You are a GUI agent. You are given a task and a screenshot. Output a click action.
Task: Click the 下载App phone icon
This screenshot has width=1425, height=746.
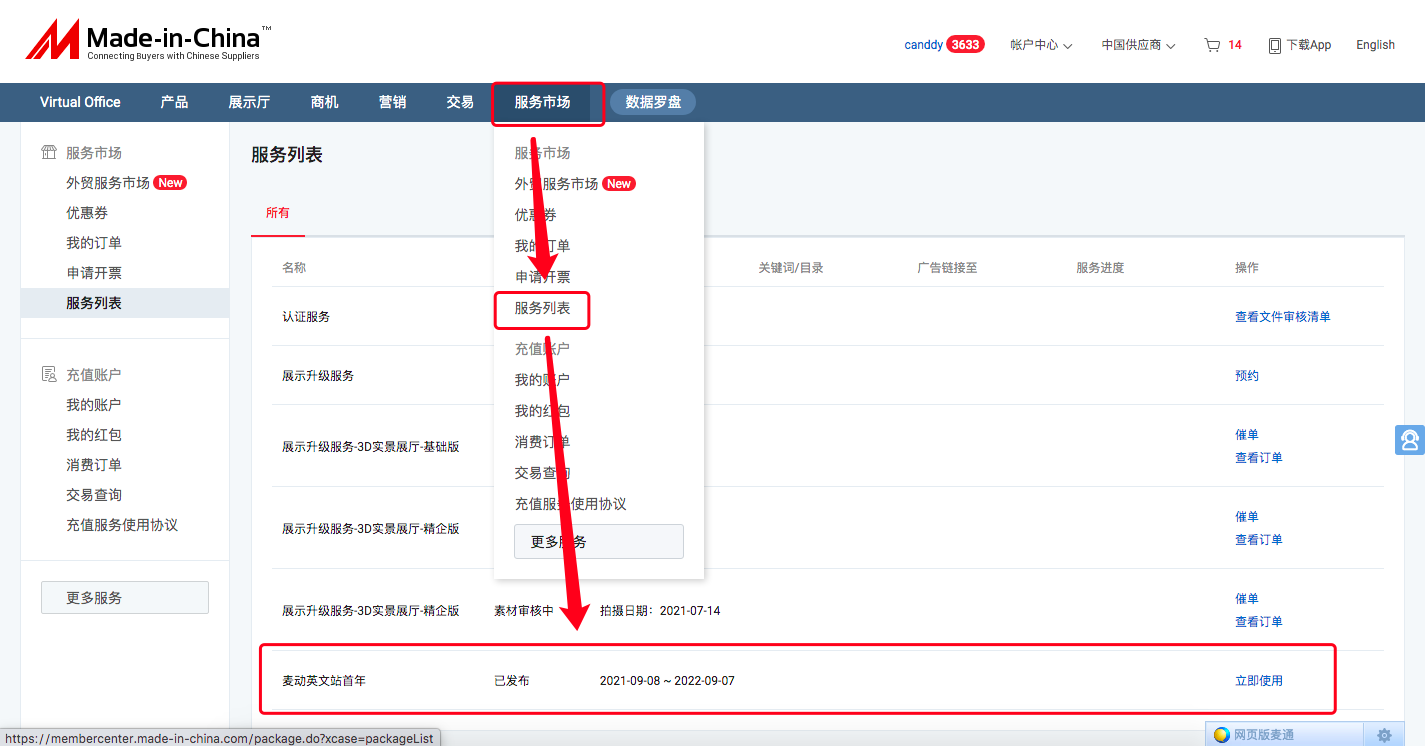click(1273, 45)
